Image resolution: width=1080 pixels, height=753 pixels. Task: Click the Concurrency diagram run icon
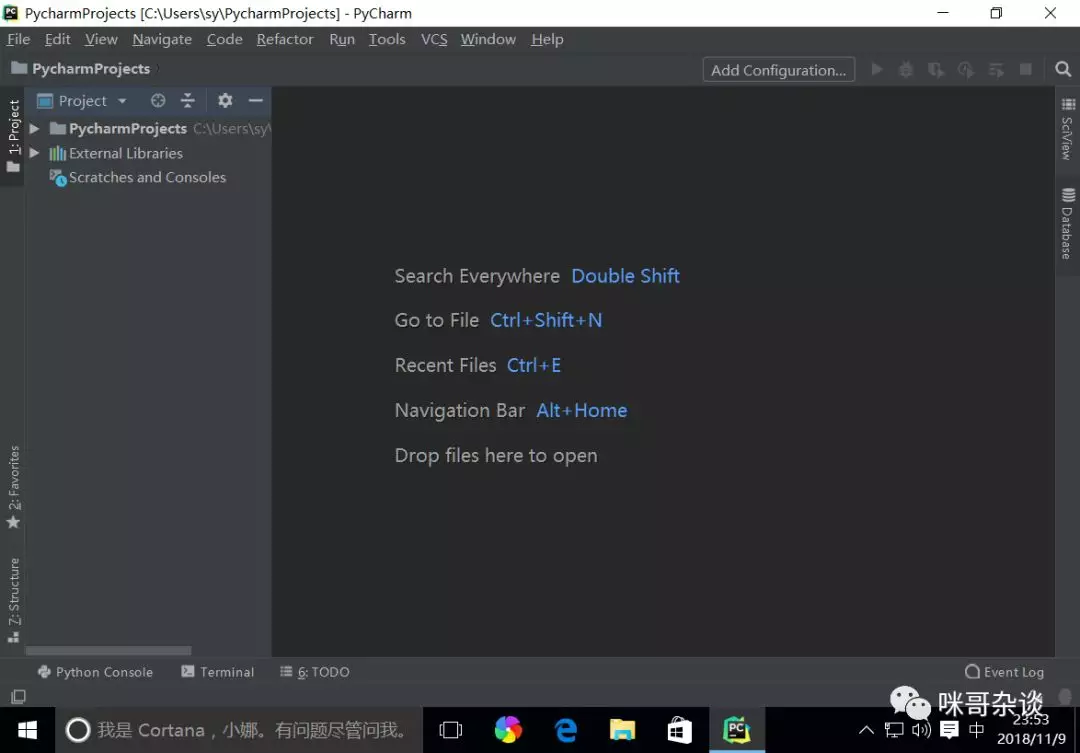coord(996,70)
